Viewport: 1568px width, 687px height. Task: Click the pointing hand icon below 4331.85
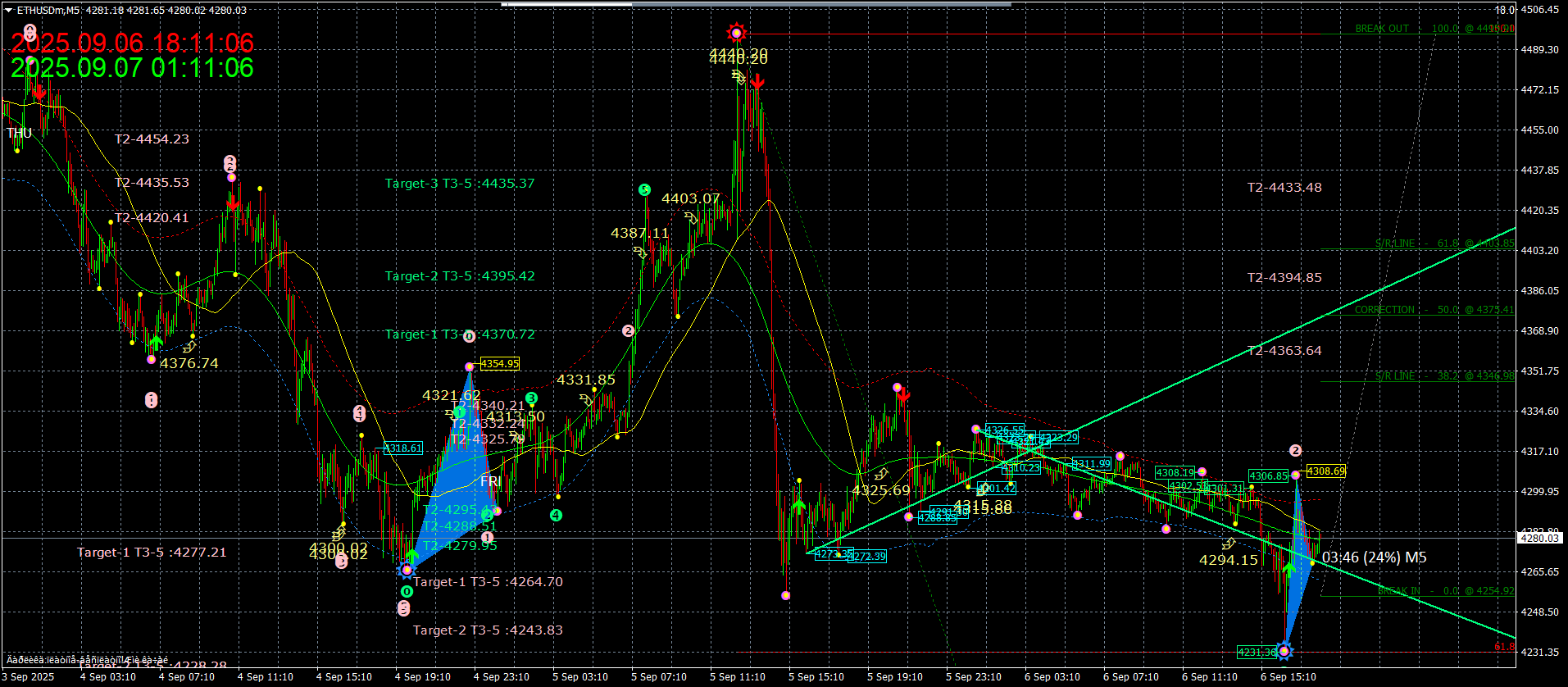coord(585,399)
